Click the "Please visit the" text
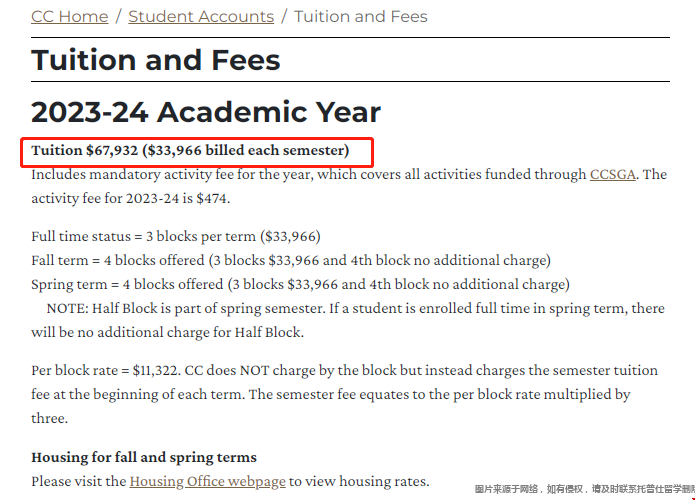Viewport: 695px width, 500px height. pyautogui.click(x=79, y=481)
